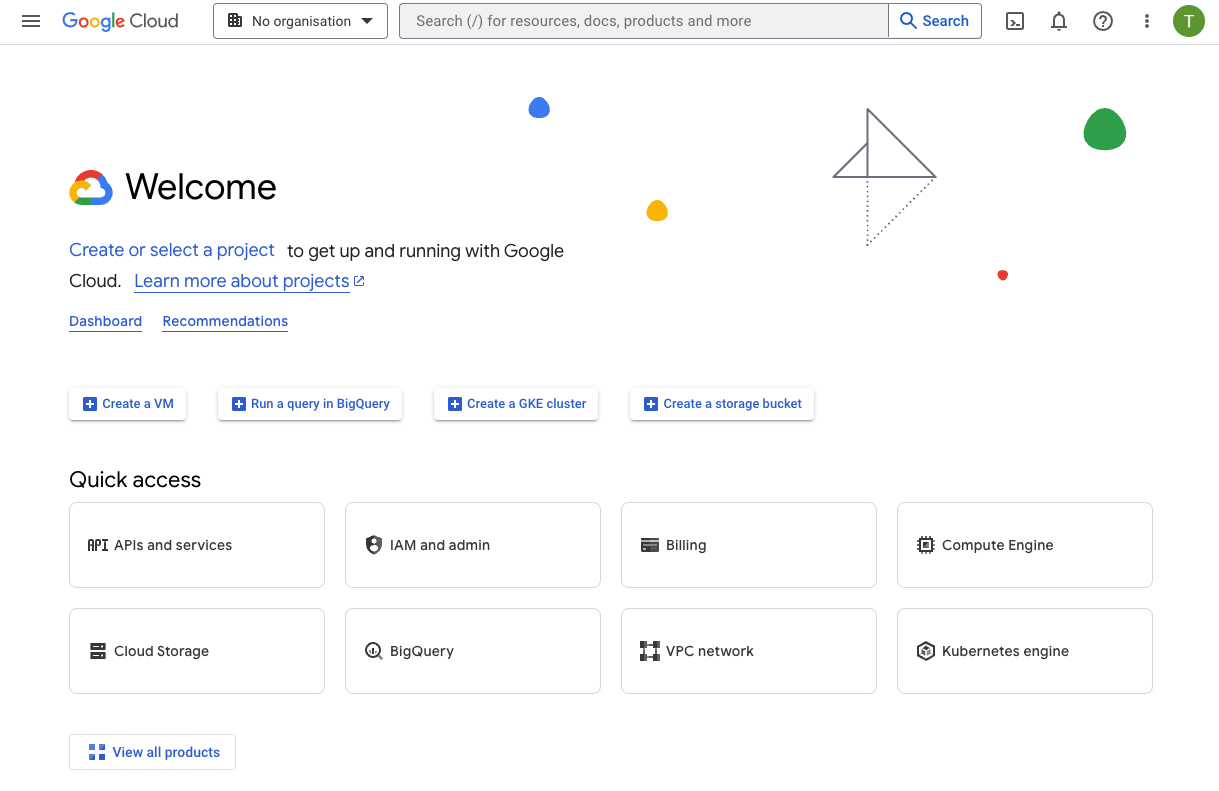The image size is (1219, 791).
Task: Click the Create a VM button
Action: tap(127, 404)
